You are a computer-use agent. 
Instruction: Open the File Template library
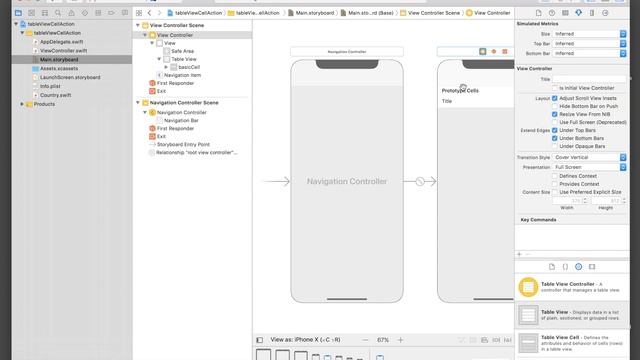pos(552,267)
